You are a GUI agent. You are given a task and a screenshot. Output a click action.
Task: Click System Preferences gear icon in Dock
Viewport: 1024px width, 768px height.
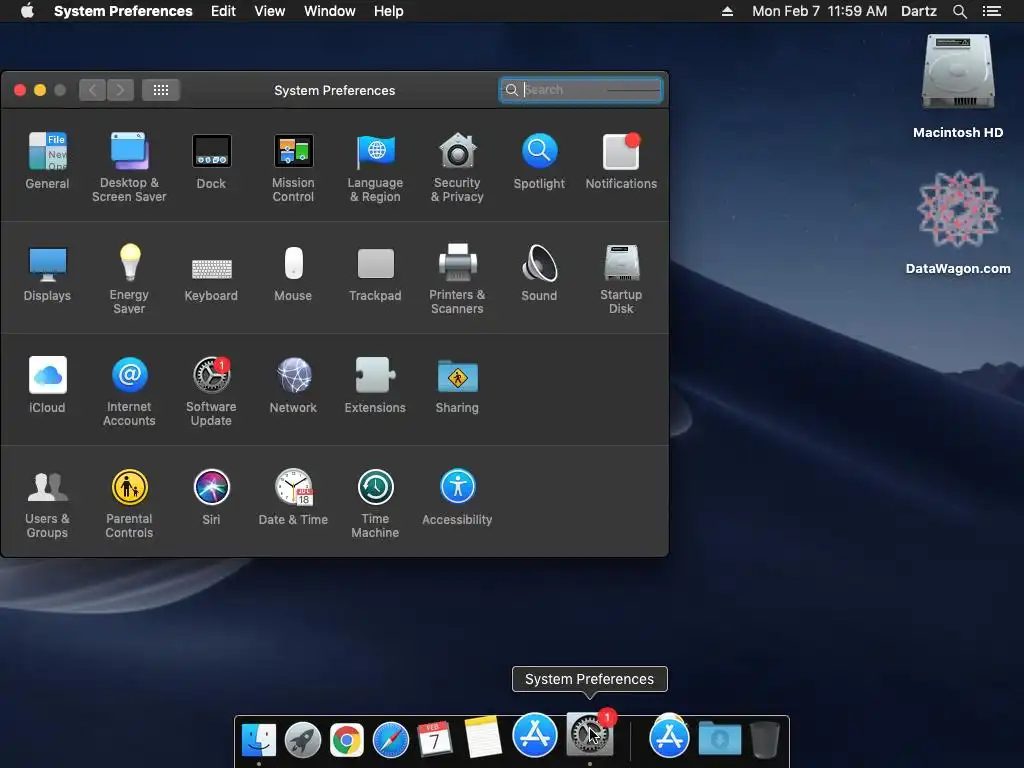(x=590, y=734)
